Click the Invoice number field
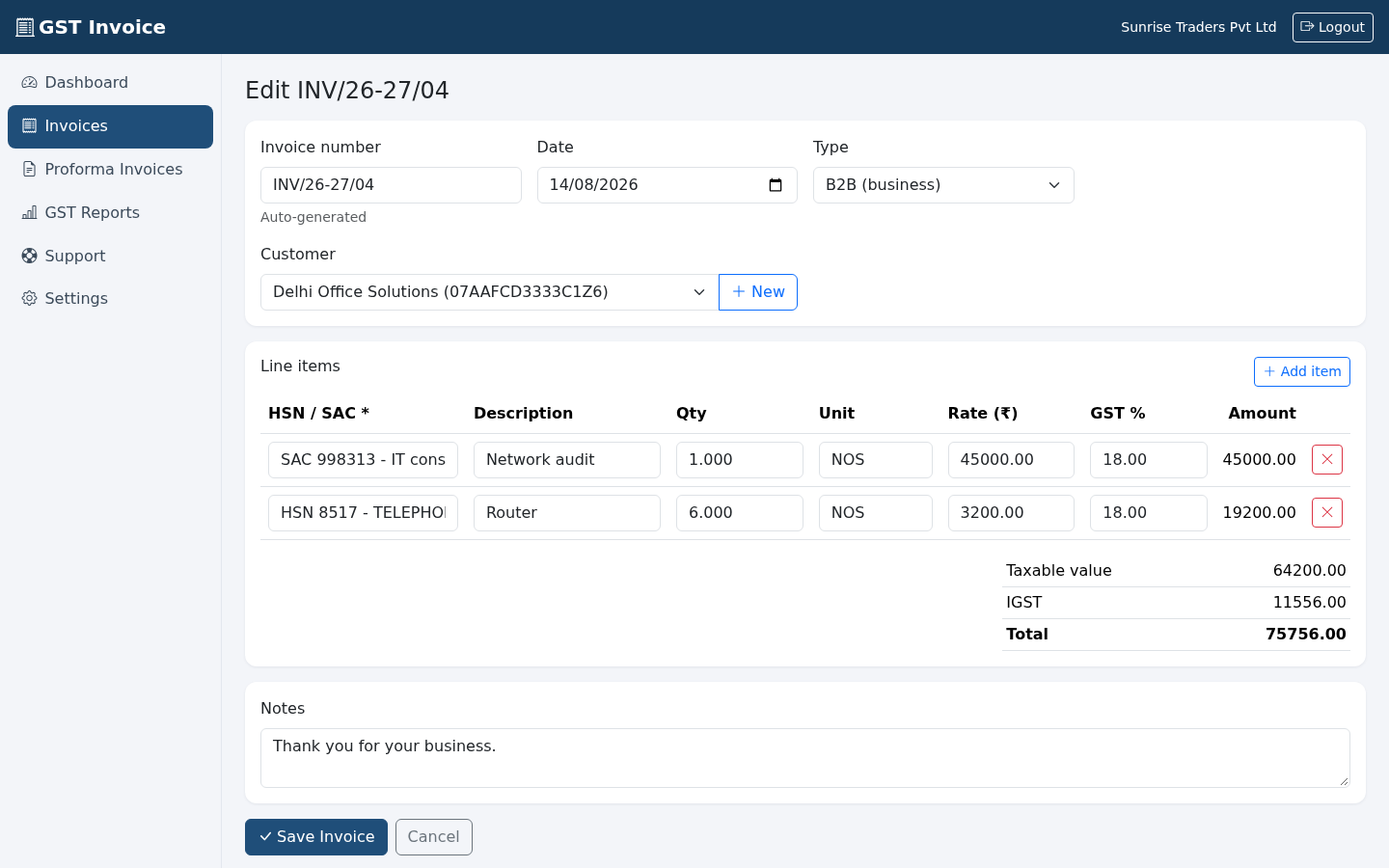 391,185
